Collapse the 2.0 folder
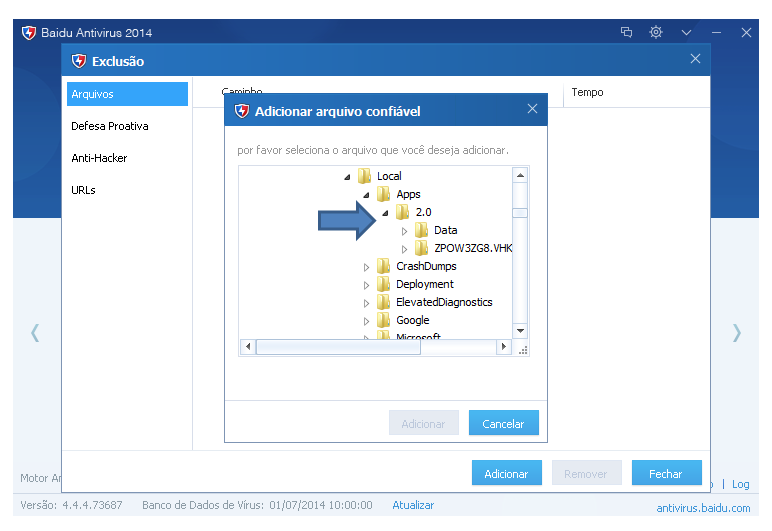The height and width of the screenshot is (531, 772). (386, 213)
